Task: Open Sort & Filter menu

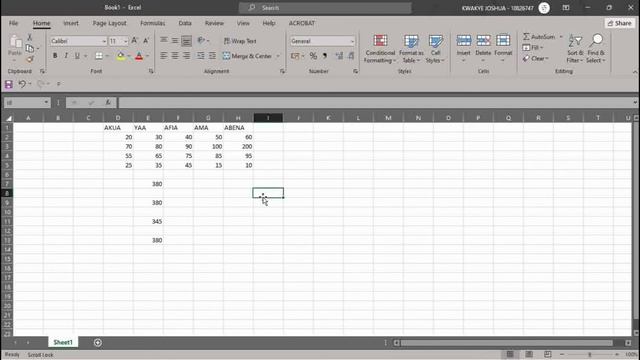Action: pyautogui.click(x=575, y=49)
